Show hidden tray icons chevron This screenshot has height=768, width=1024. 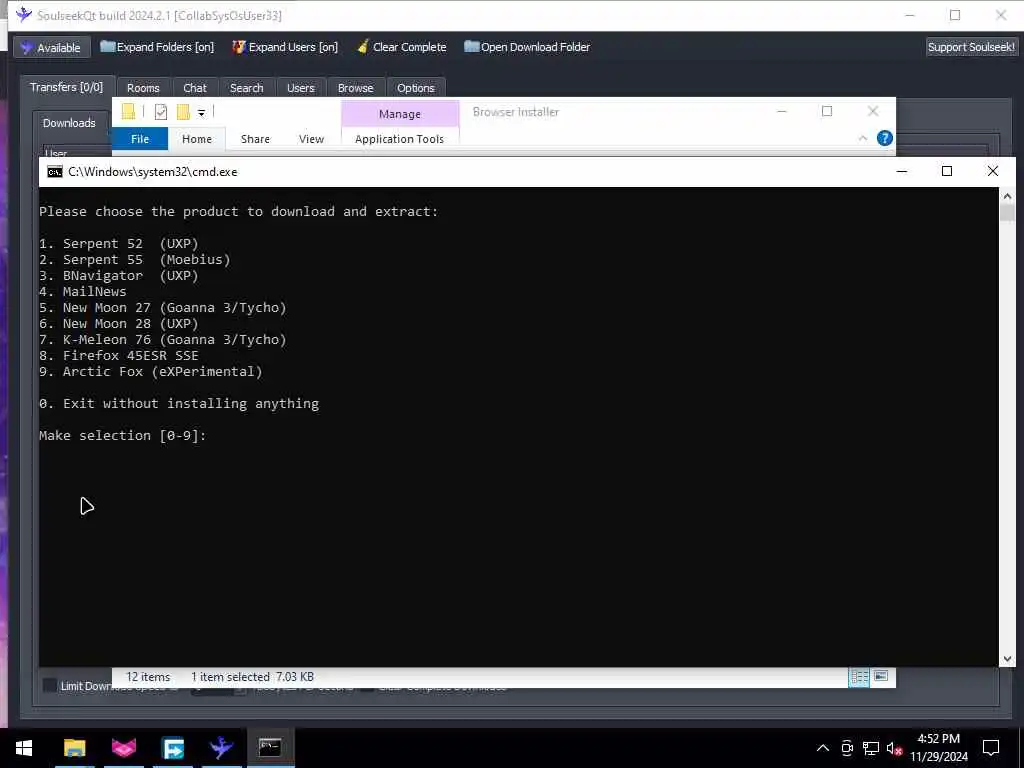(x=823, y=748)
